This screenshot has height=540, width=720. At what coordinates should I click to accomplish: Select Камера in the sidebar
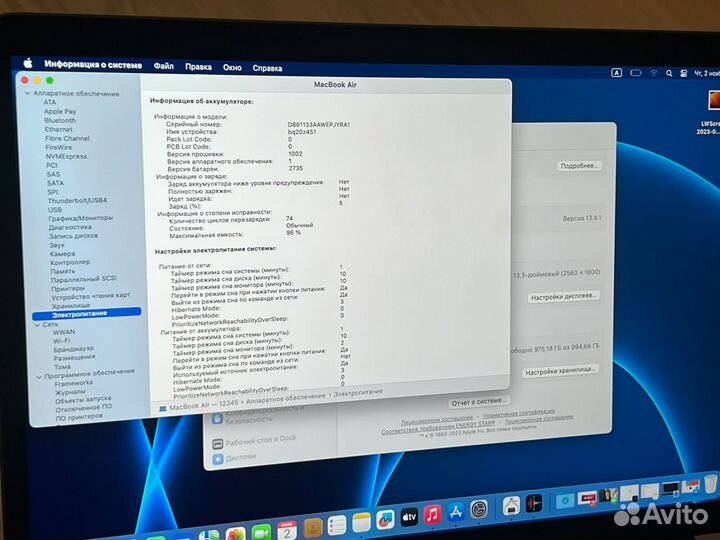(x=62, y=253)
